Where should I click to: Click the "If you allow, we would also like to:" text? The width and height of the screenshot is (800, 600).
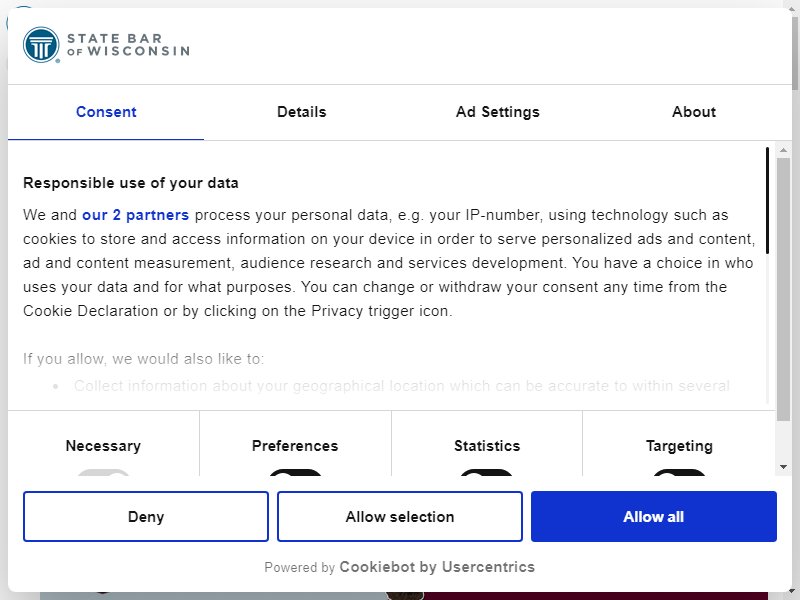[143, 359]
